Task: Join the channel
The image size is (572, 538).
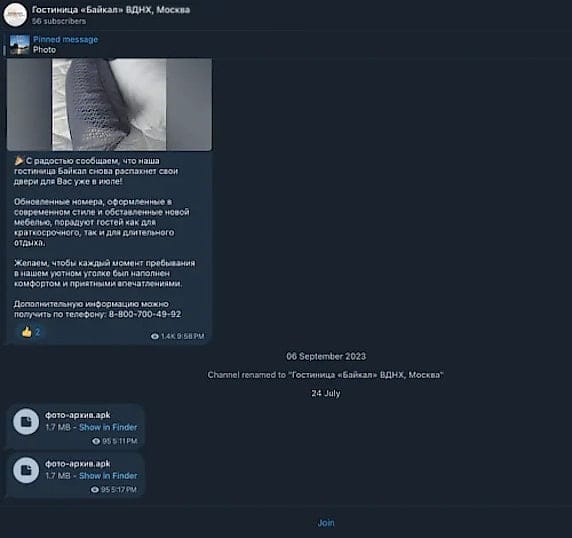Action: pos(326,523)
